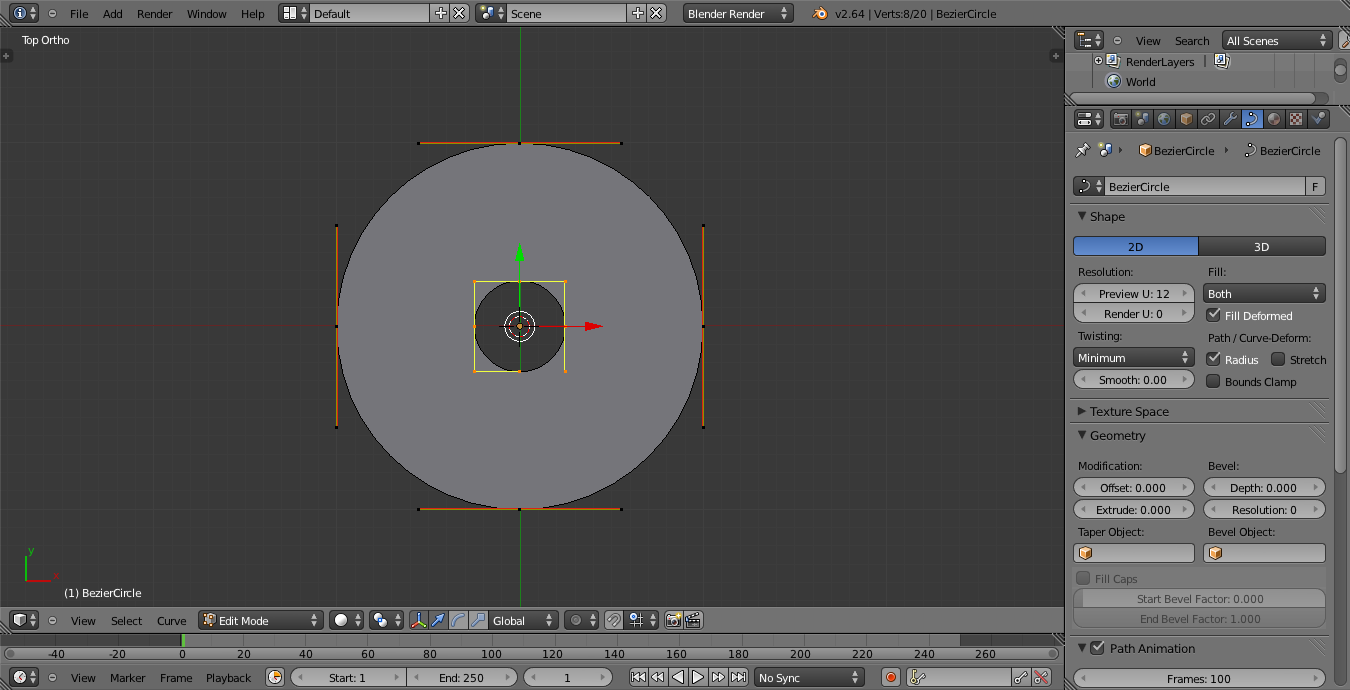The height and width of the screenshot is (690, 1350).
Task: Click the OpenGL render image camera icon
Action: pos(674,620)
